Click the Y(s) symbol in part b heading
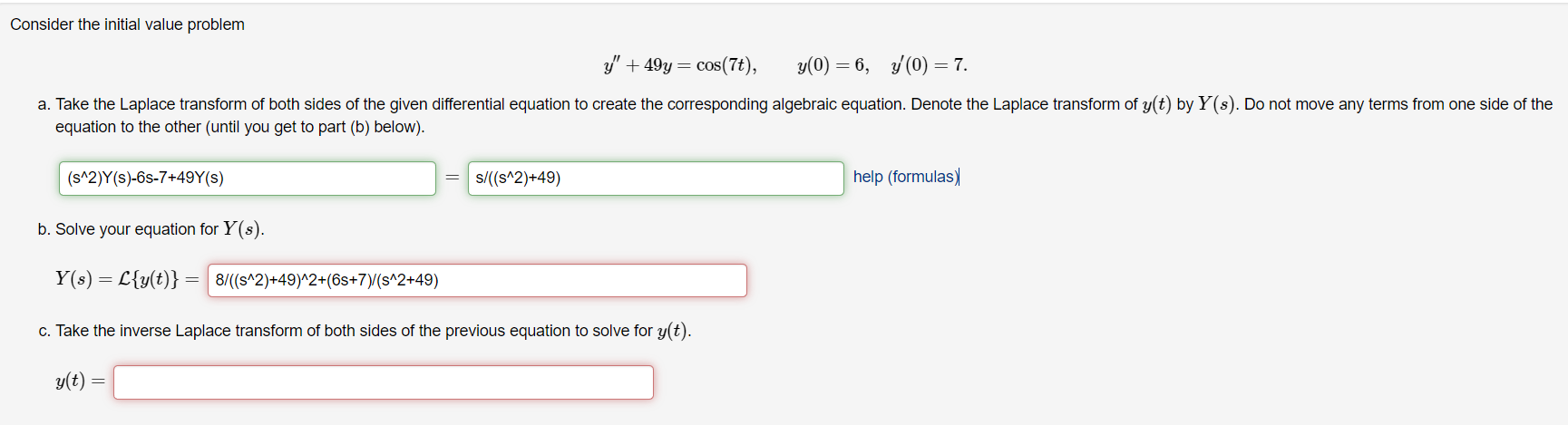 (242, 229)
